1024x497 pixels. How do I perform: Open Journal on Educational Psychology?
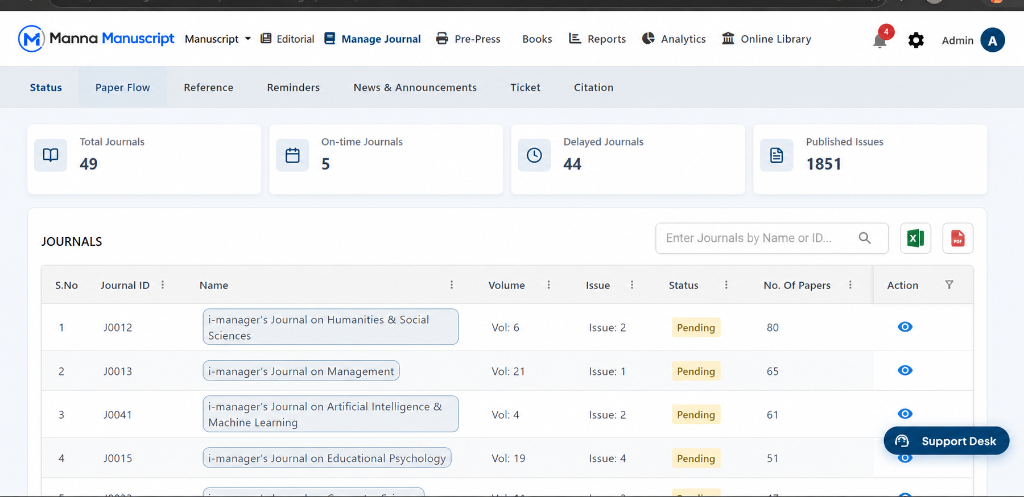pos(327,458)
